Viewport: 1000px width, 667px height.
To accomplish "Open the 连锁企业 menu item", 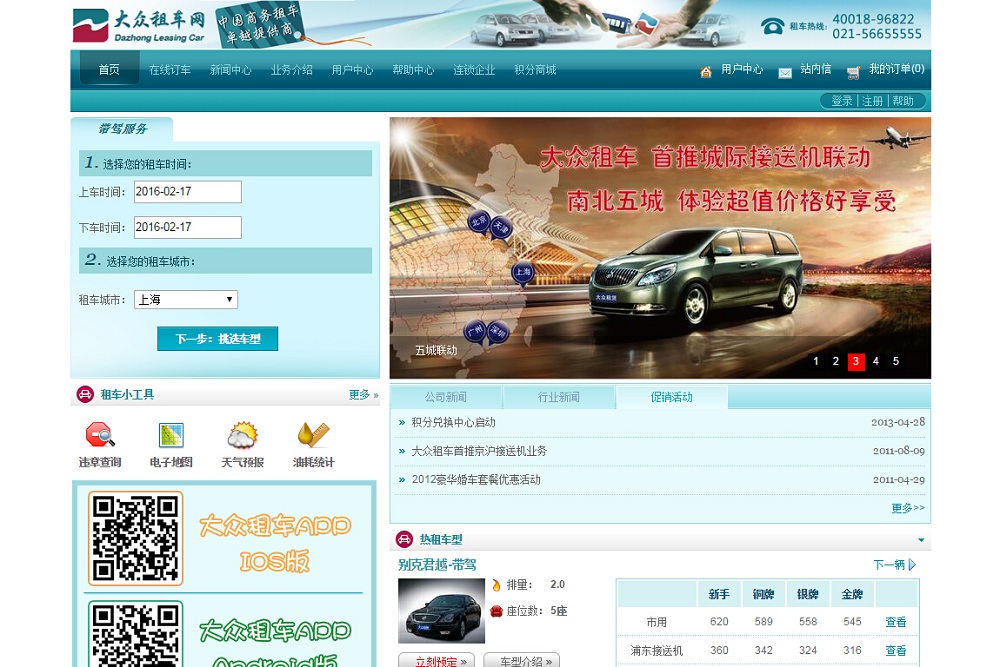I will click(x=474, y=70).
